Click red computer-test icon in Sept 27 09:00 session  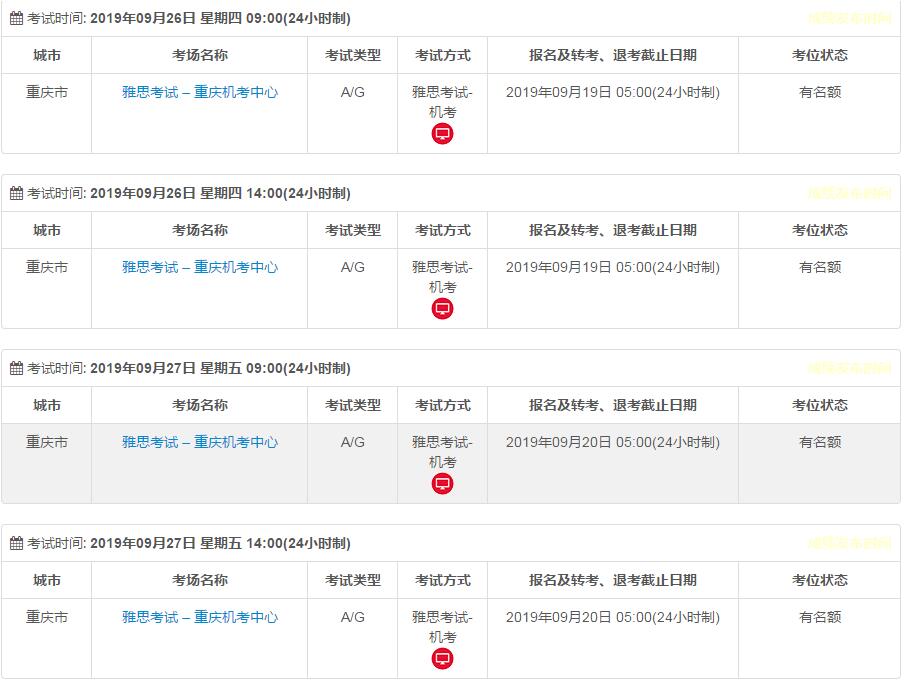click(x=442, y=484)
